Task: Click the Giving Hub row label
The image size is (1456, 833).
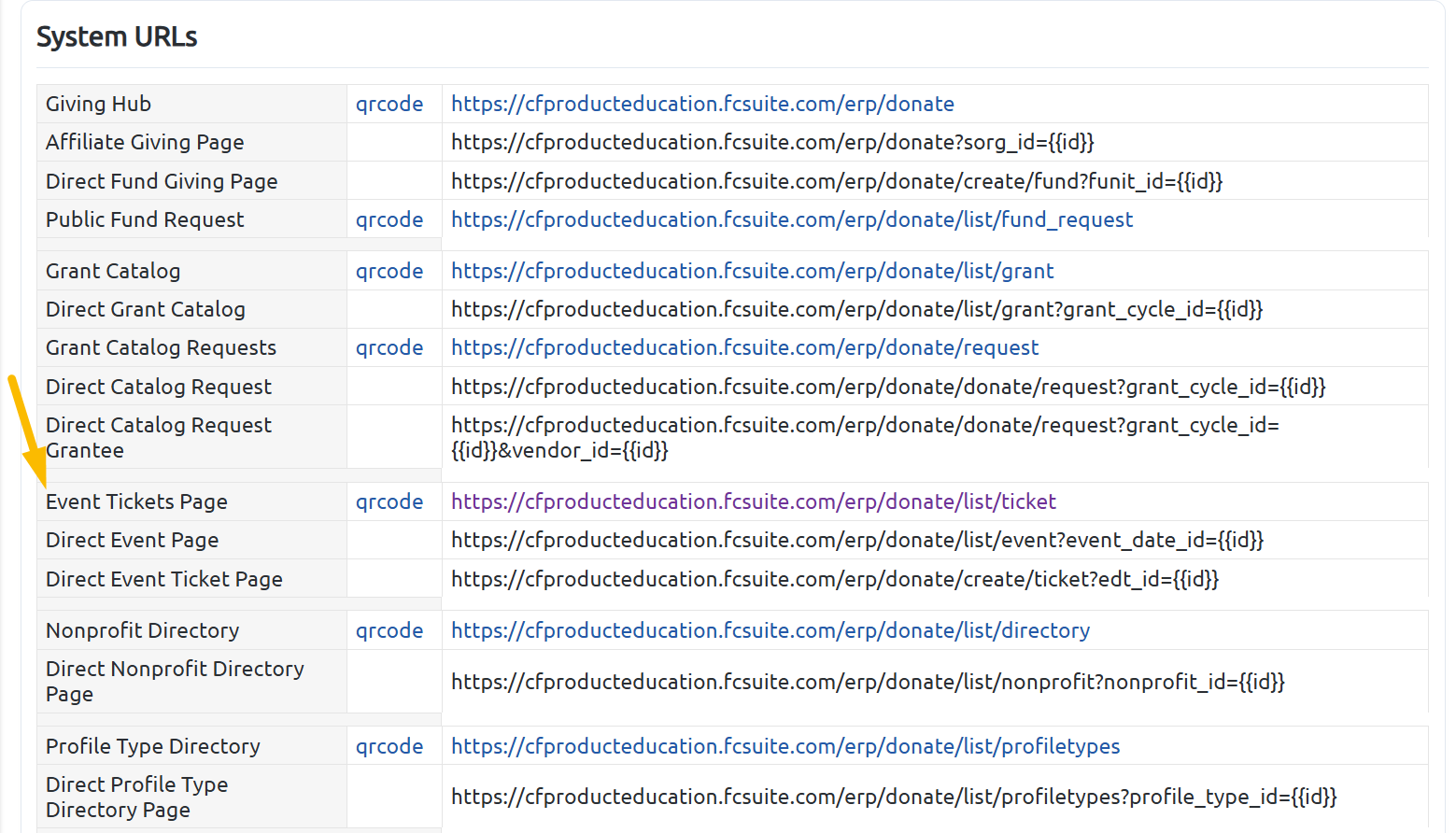Action: pos(98,104)
